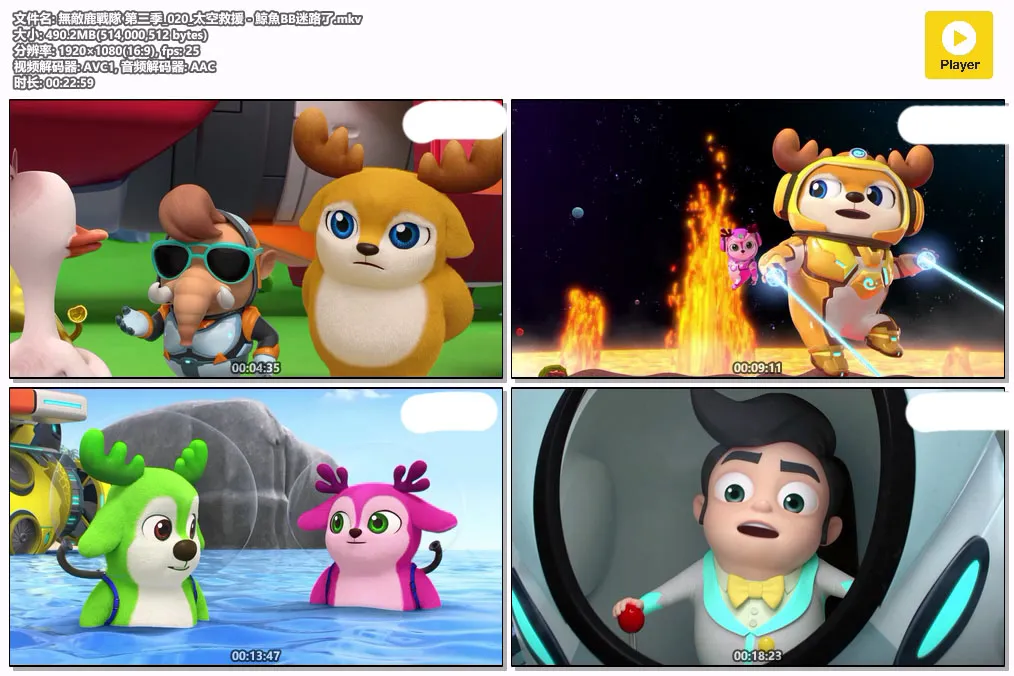Click the AVC1 and AAC codec info line
This screenshot has height=676, width=1014.
click(x=114, y=67)
